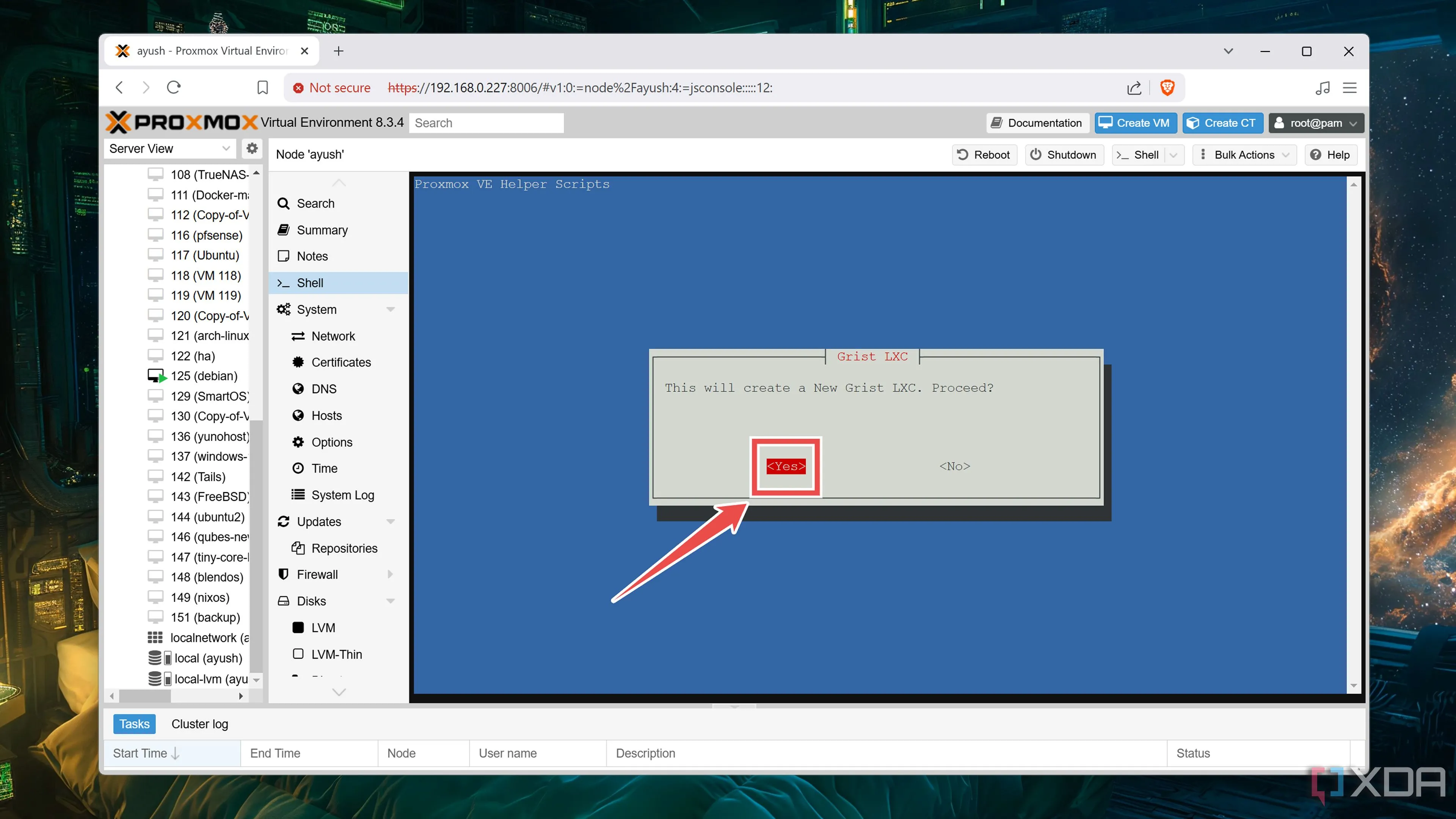
Task: Click the music note playlist icon
Action: pos(1322,88)
